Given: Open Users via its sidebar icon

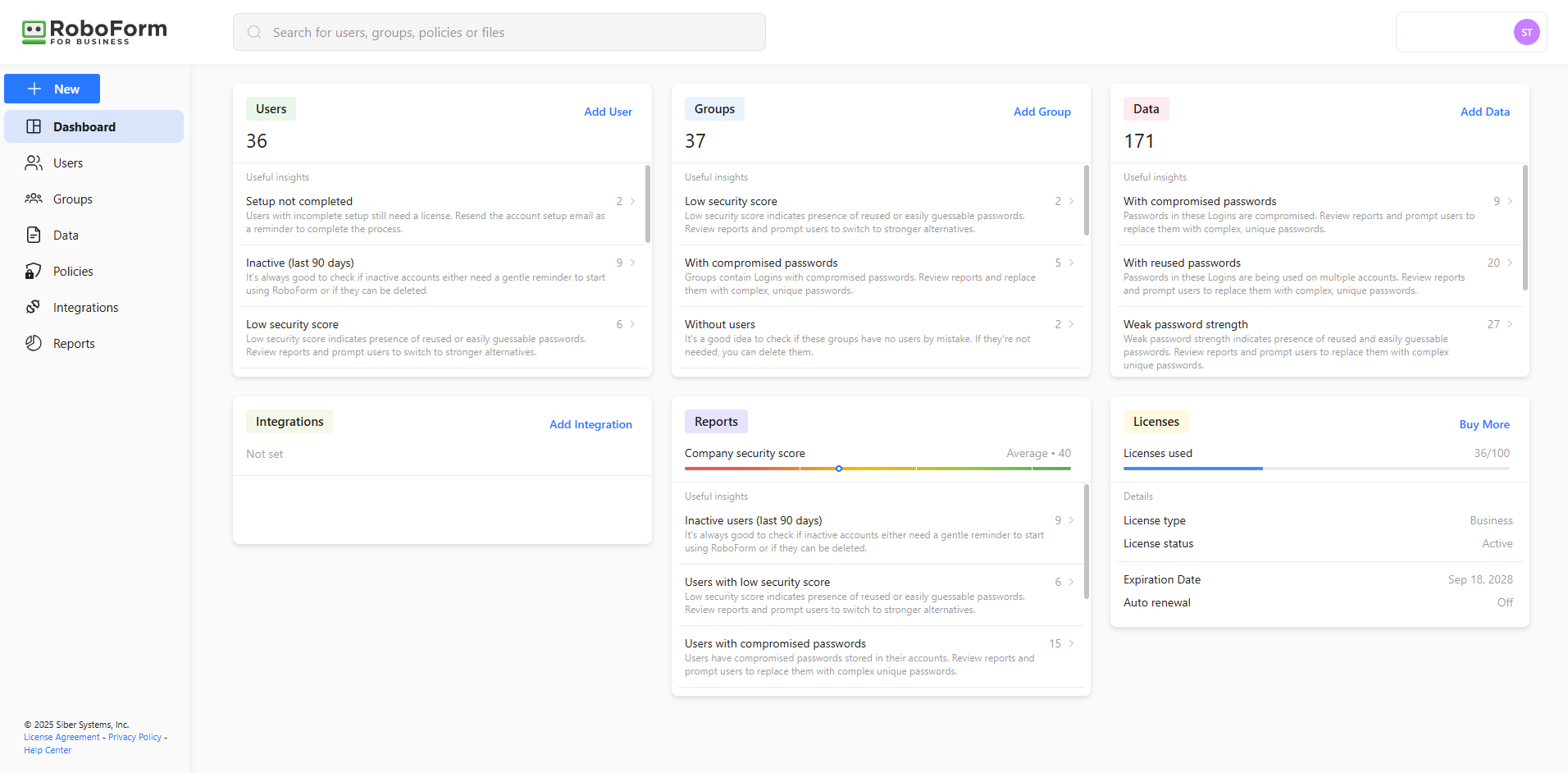Looking at the screenshot, I should pos(34,163).
